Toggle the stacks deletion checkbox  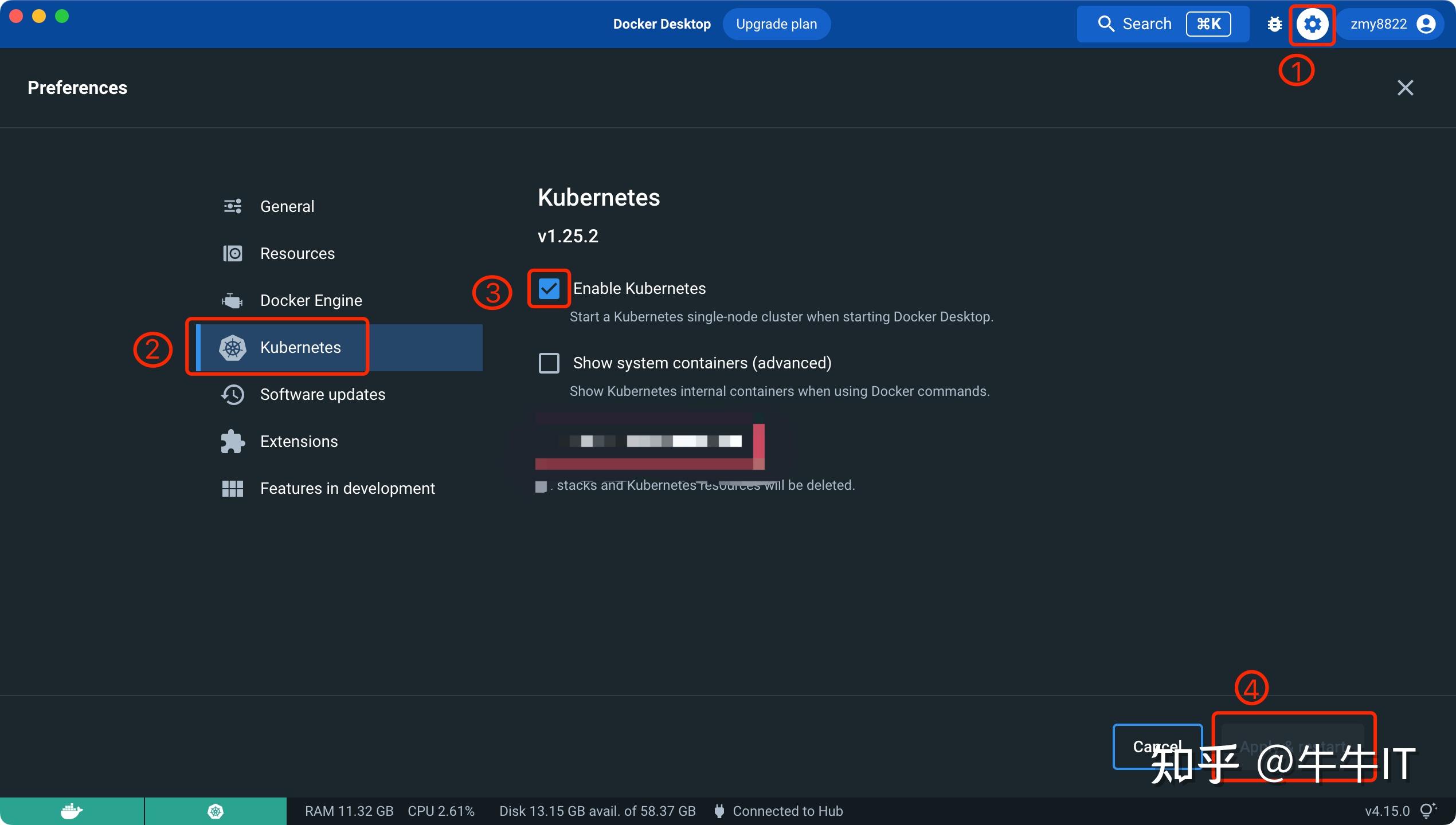coord(541,486)
